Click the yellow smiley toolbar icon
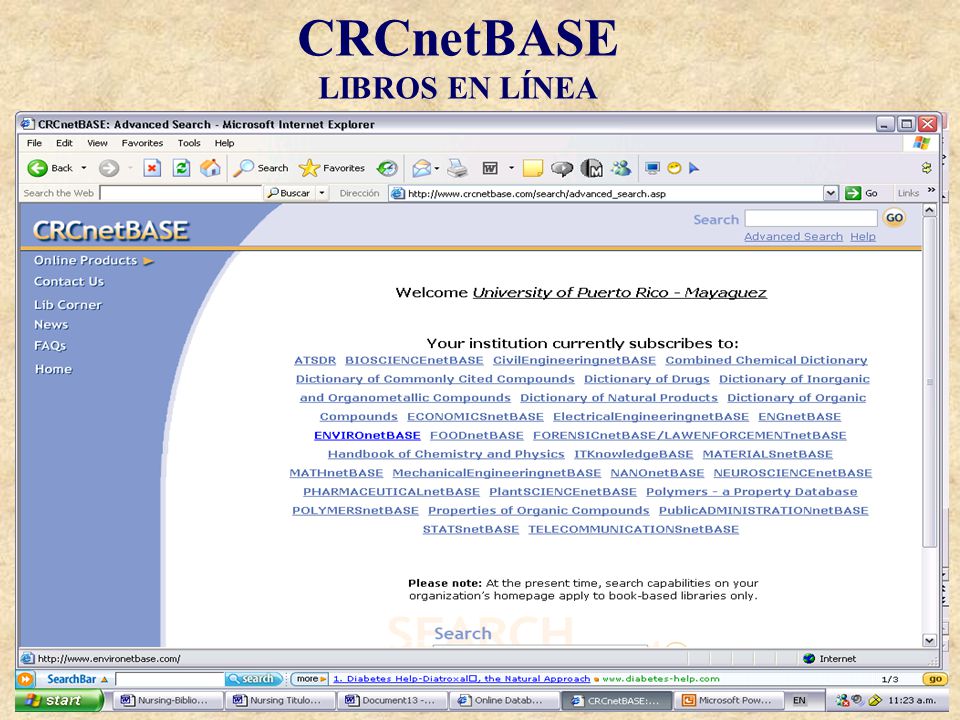This screenshot has height=720, width=960. click(x=674, y=168)
